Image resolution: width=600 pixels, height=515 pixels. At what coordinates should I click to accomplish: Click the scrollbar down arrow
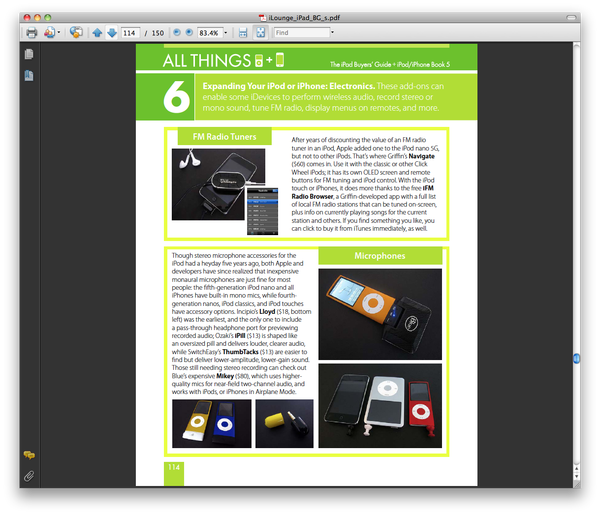[577, 477]
